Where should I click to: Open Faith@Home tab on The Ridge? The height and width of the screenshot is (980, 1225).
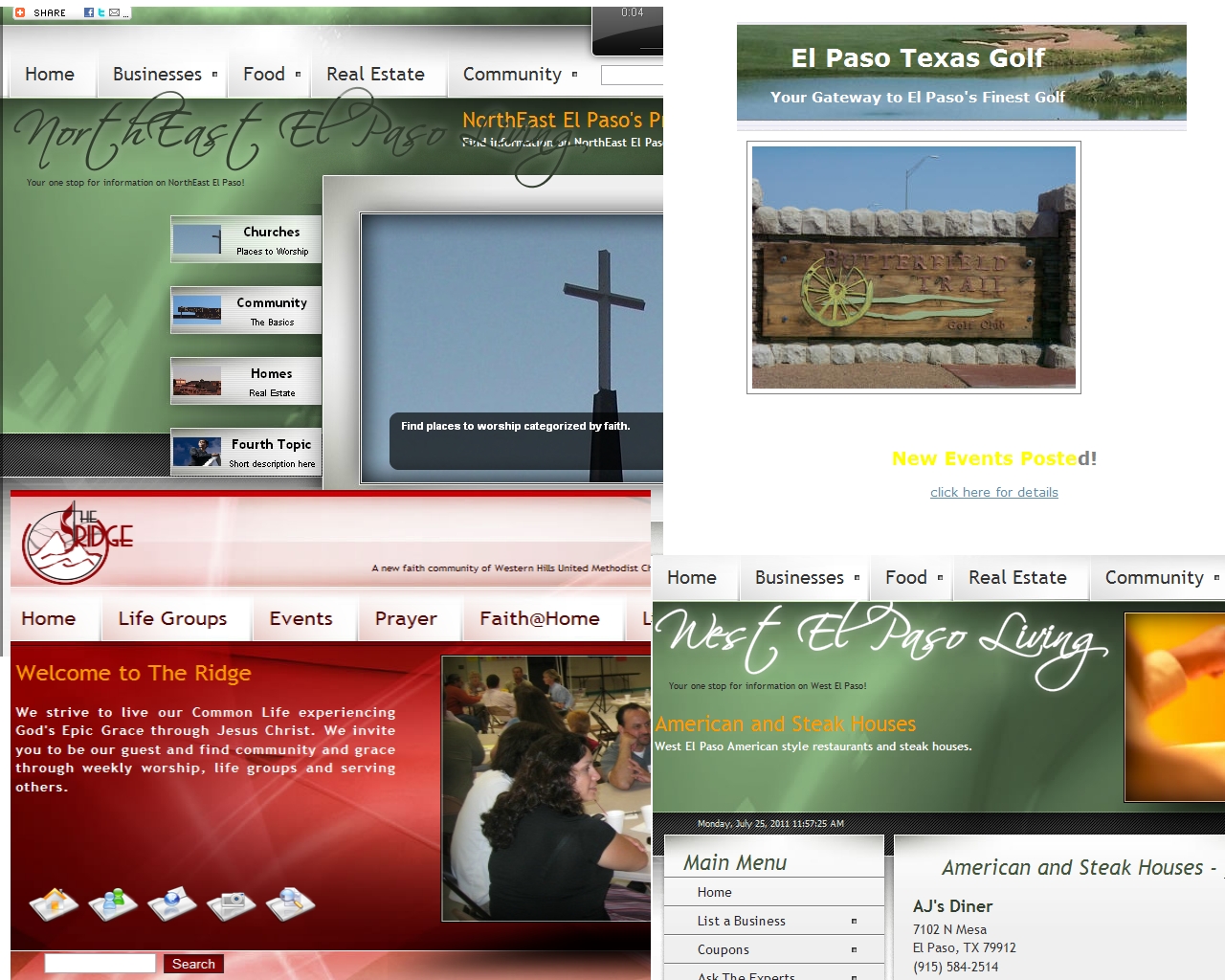(540, 618)
